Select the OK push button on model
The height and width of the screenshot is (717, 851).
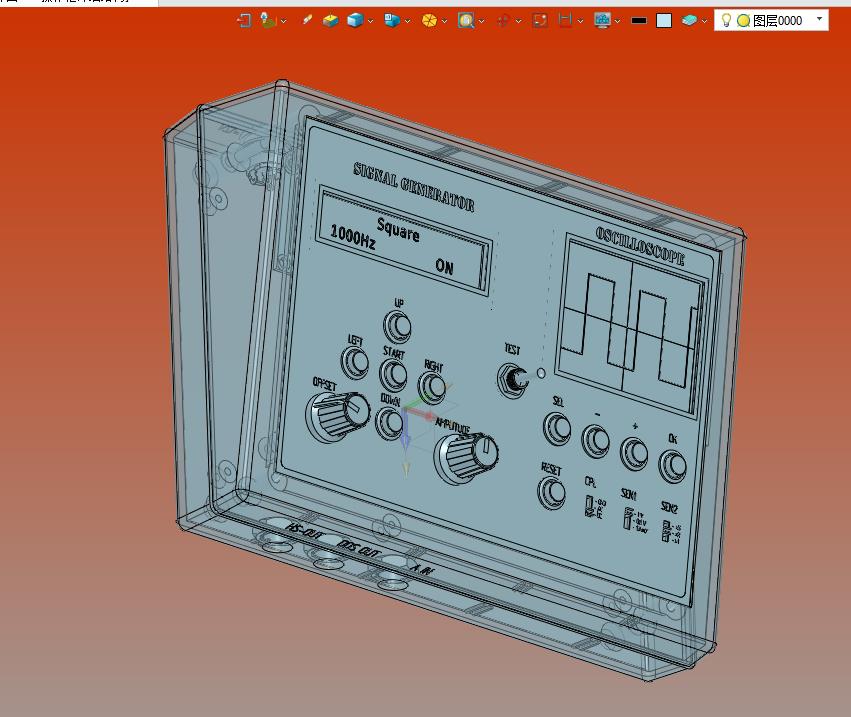(x=672, y=466)
